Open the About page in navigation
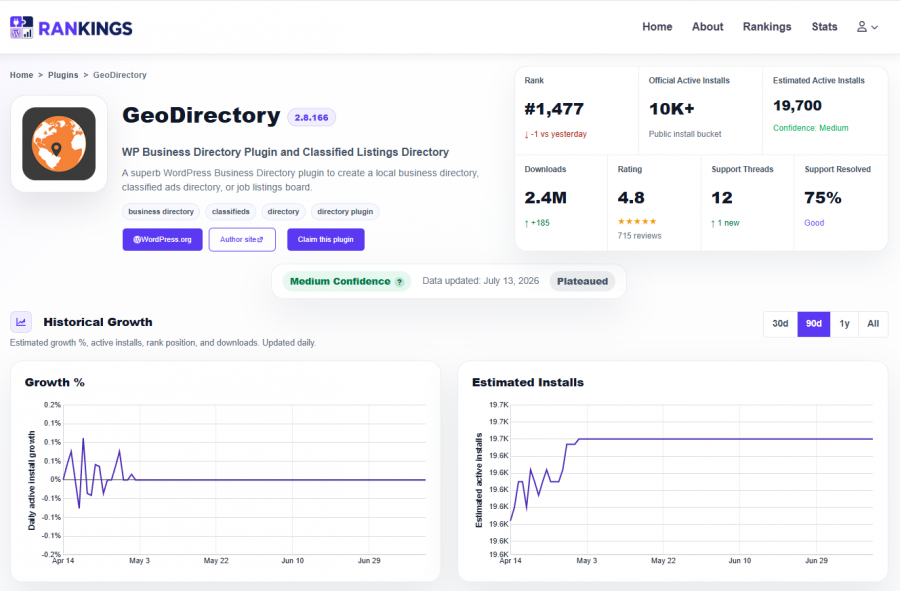 (x=707, y=27)
